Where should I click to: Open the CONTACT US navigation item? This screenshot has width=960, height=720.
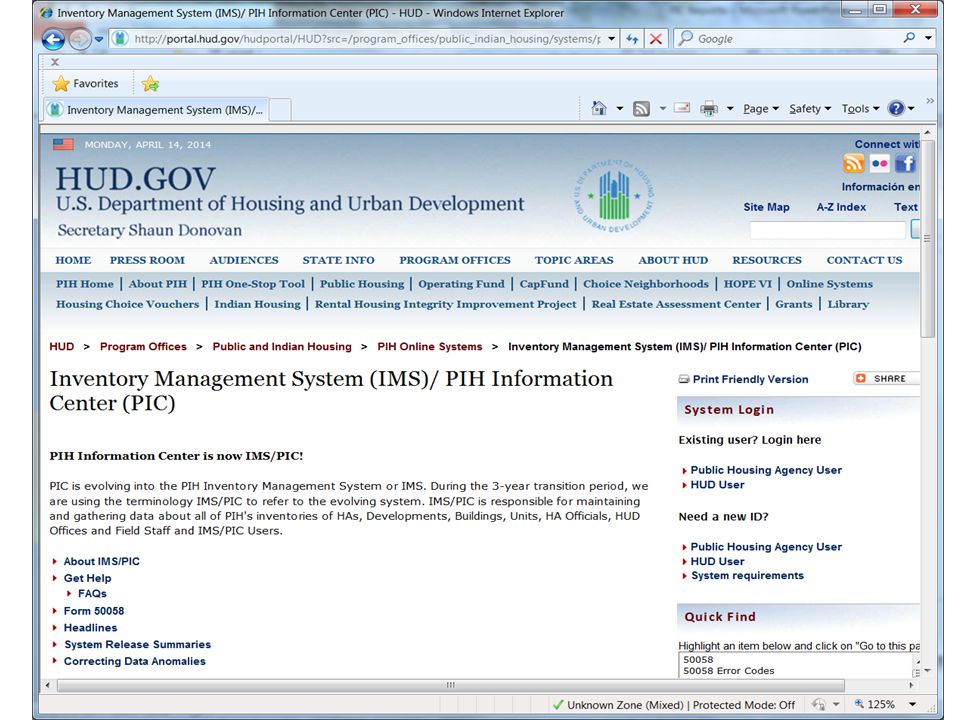(864, 260)
